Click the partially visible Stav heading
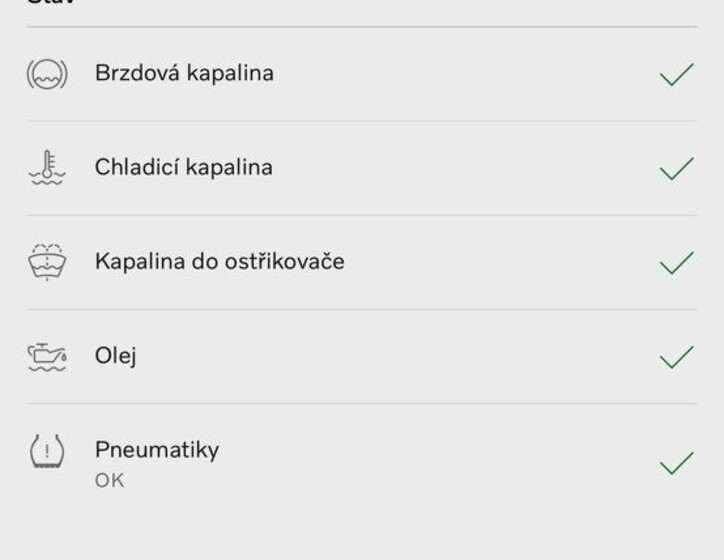The width and height of the screenshot is (724, 560). pos(51,2)
